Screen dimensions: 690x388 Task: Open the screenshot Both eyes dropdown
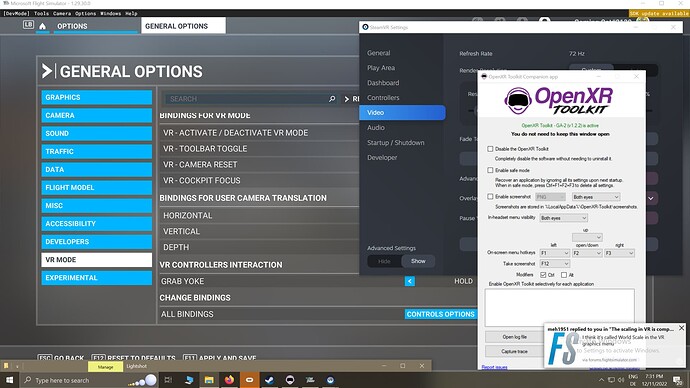[596, 197]
